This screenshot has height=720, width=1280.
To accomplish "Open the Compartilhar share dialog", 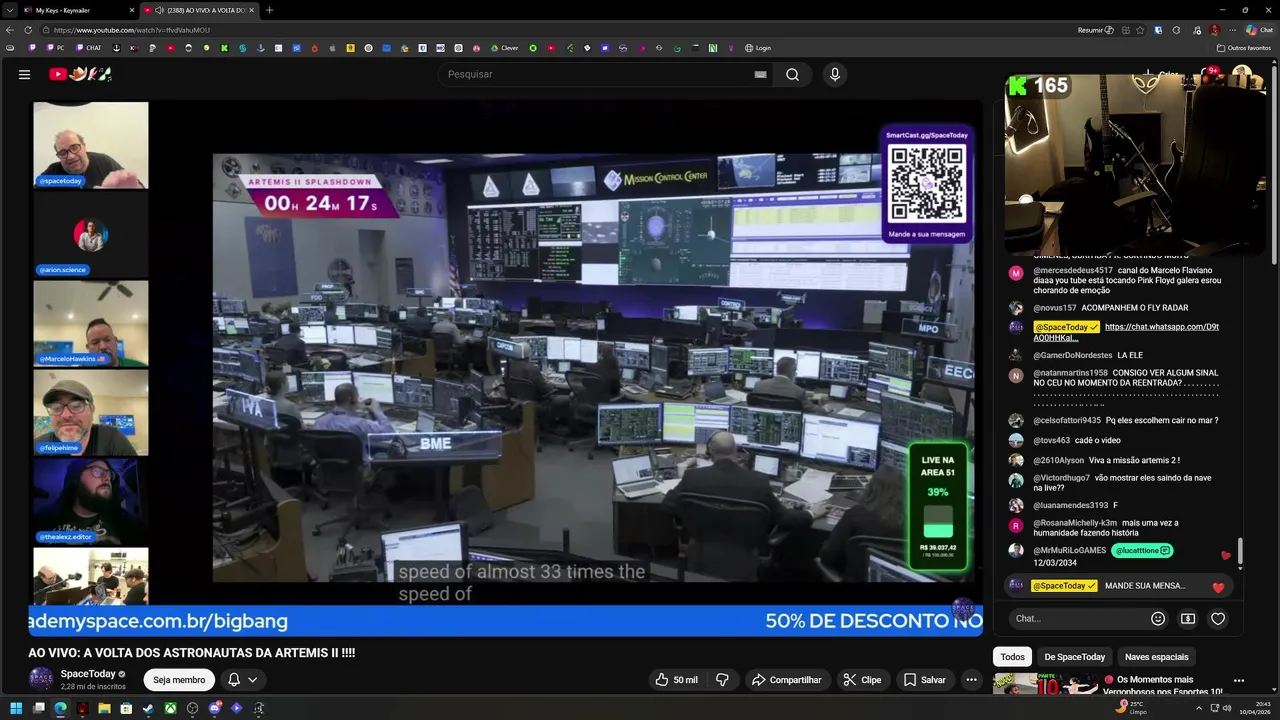I will click(786, 680).
